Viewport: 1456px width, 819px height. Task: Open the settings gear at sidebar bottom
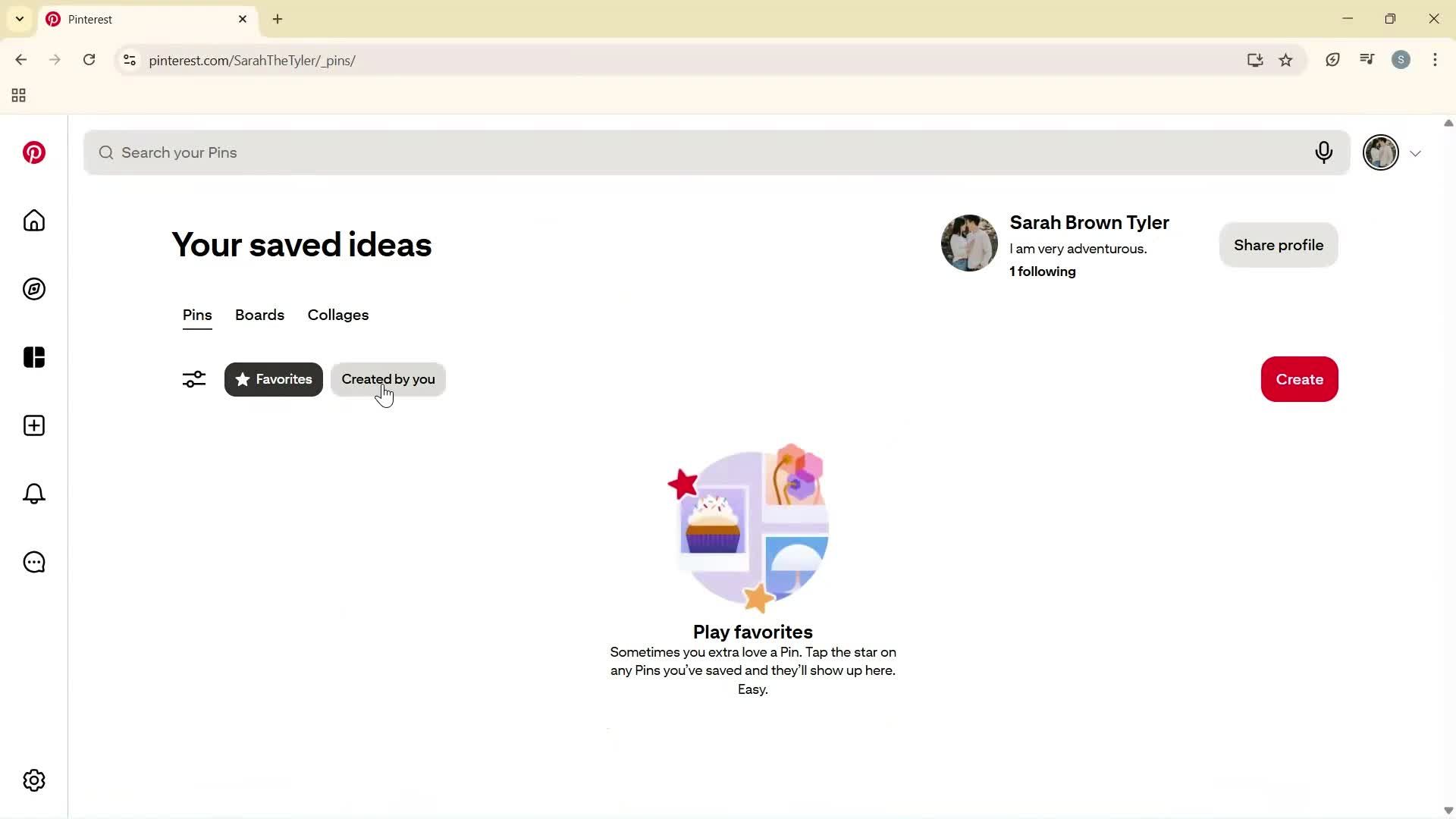pyautogui.click(x=33, y=780)
